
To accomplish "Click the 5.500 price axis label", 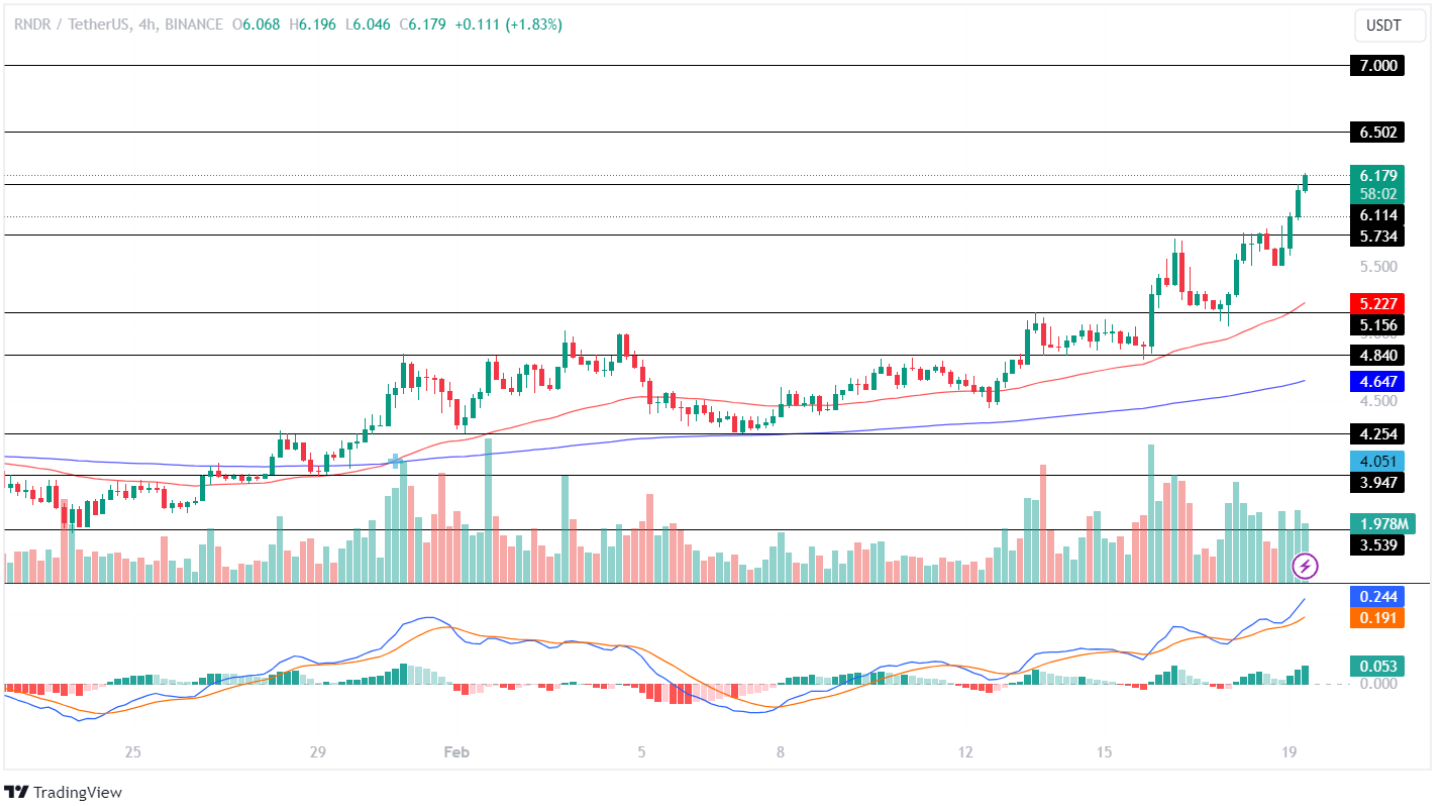I will click(x=1377, y=267).
